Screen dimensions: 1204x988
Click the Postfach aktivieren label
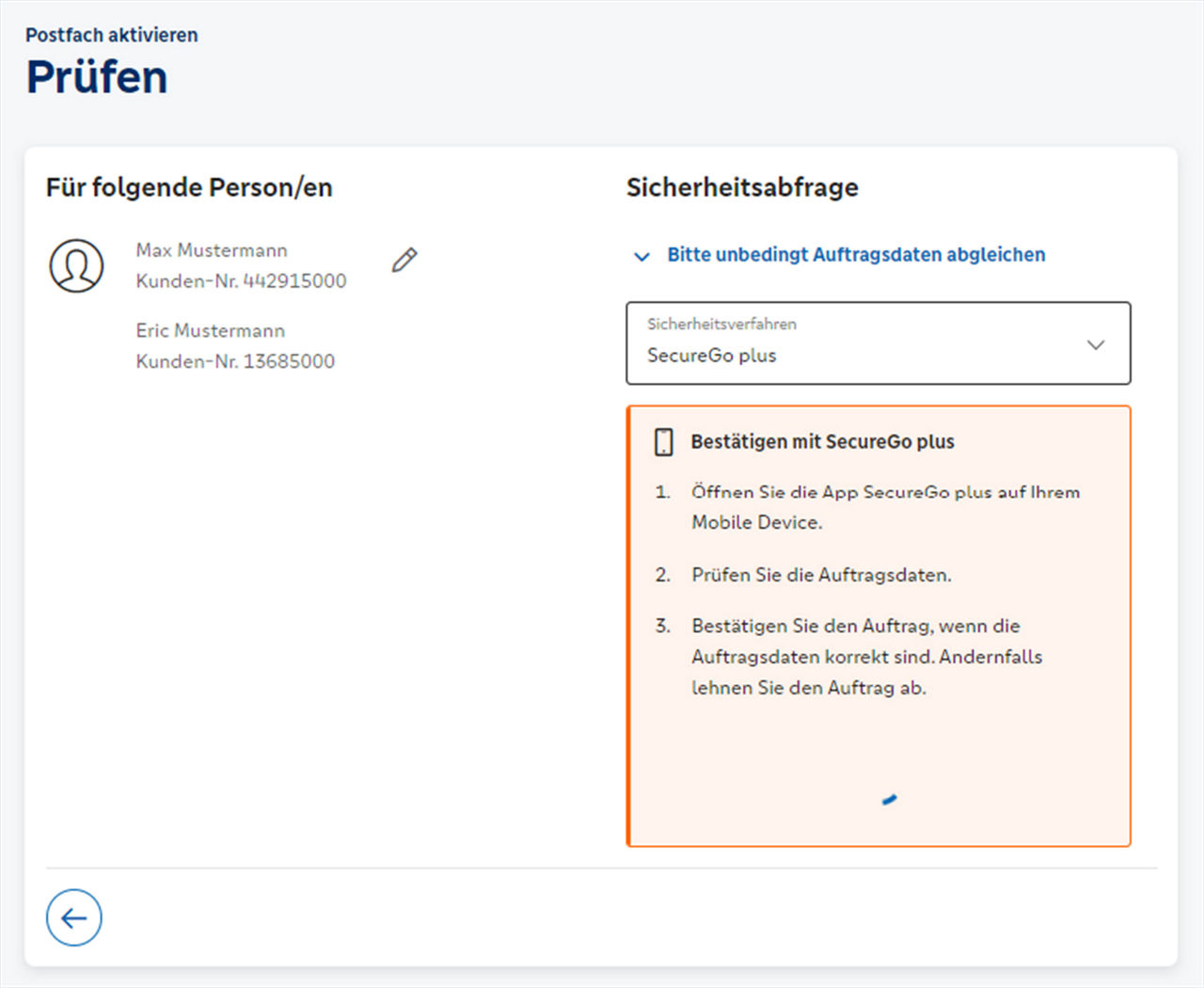click(x=112, y=35)
